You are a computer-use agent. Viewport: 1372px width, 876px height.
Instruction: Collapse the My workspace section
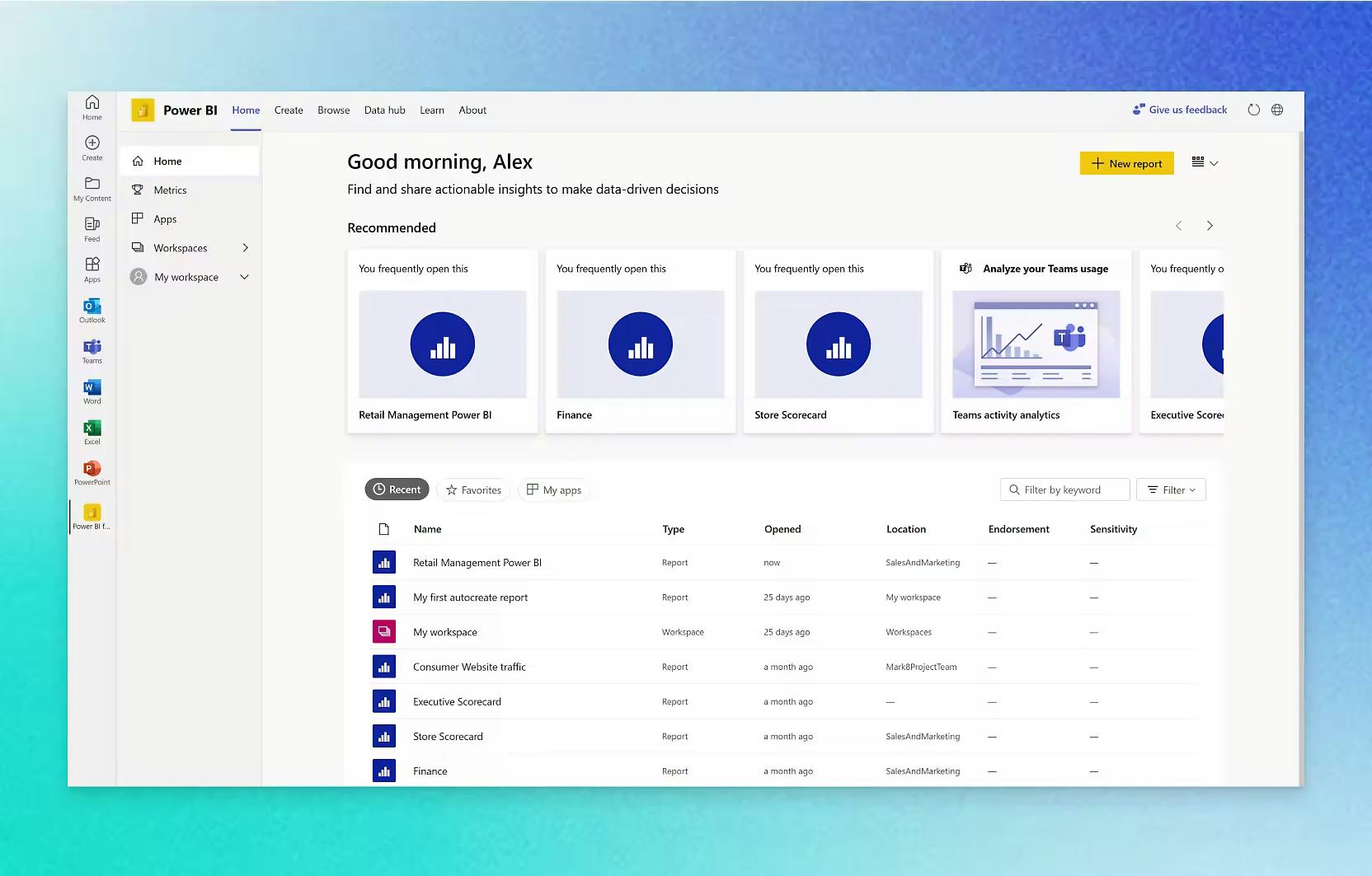coord(244,277)
